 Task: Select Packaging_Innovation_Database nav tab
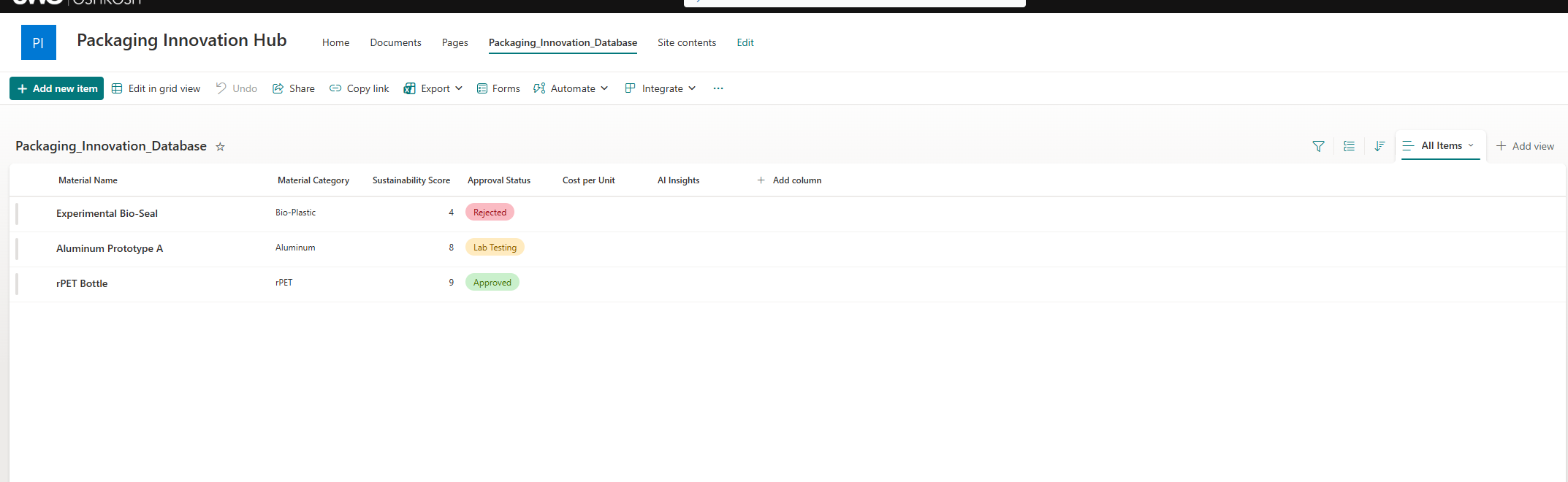coord(563,42)
